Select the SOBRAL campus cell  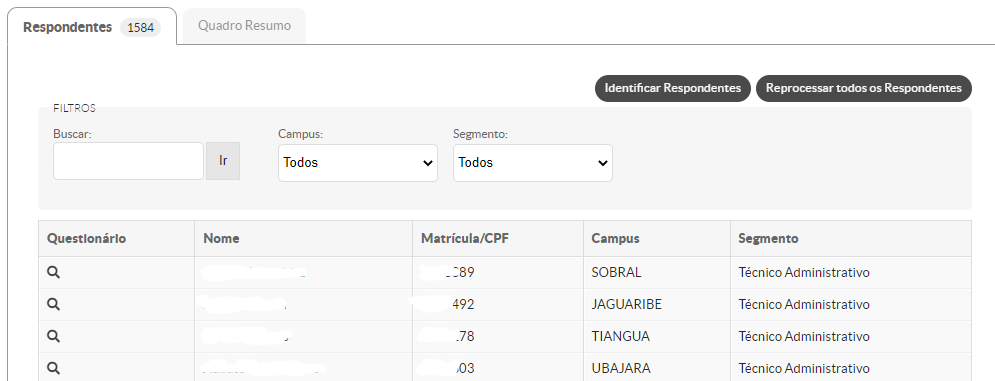pos(657,272)
